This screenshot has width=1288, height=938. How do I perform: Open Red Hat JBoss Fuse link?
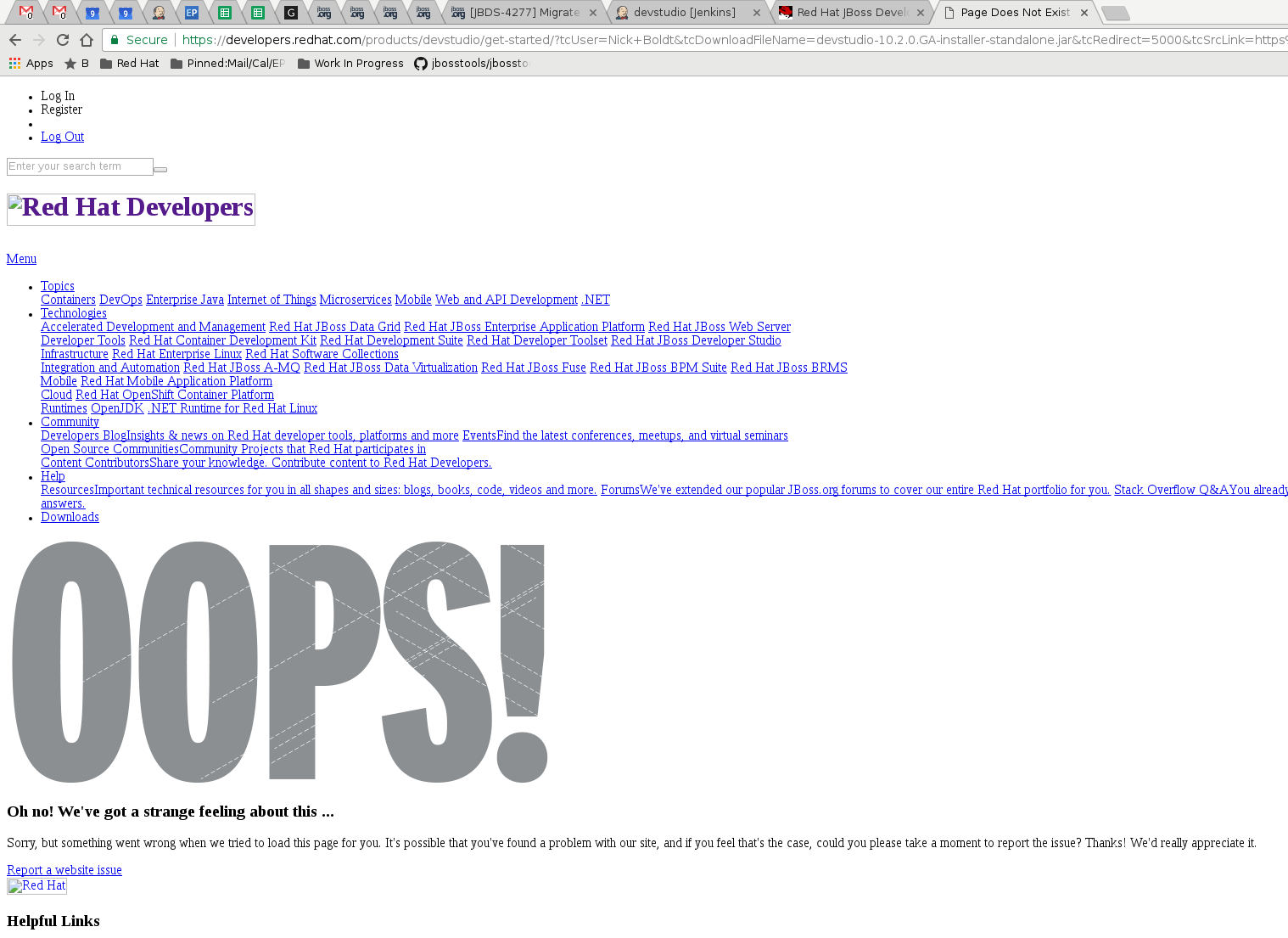(x=534, y=368)
